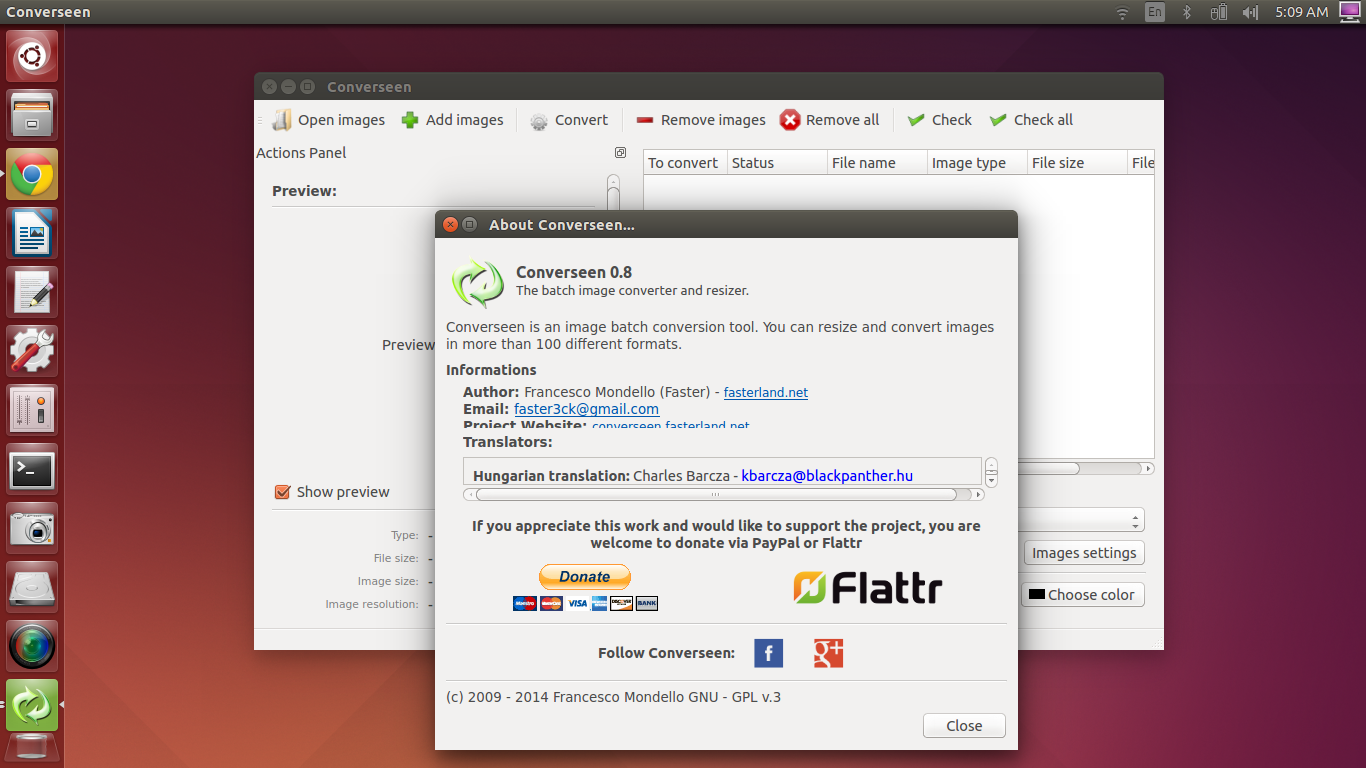1366x768 pixels.
Task: Open the camera screenshot tool in launcher
Action: tap(32, 528)
